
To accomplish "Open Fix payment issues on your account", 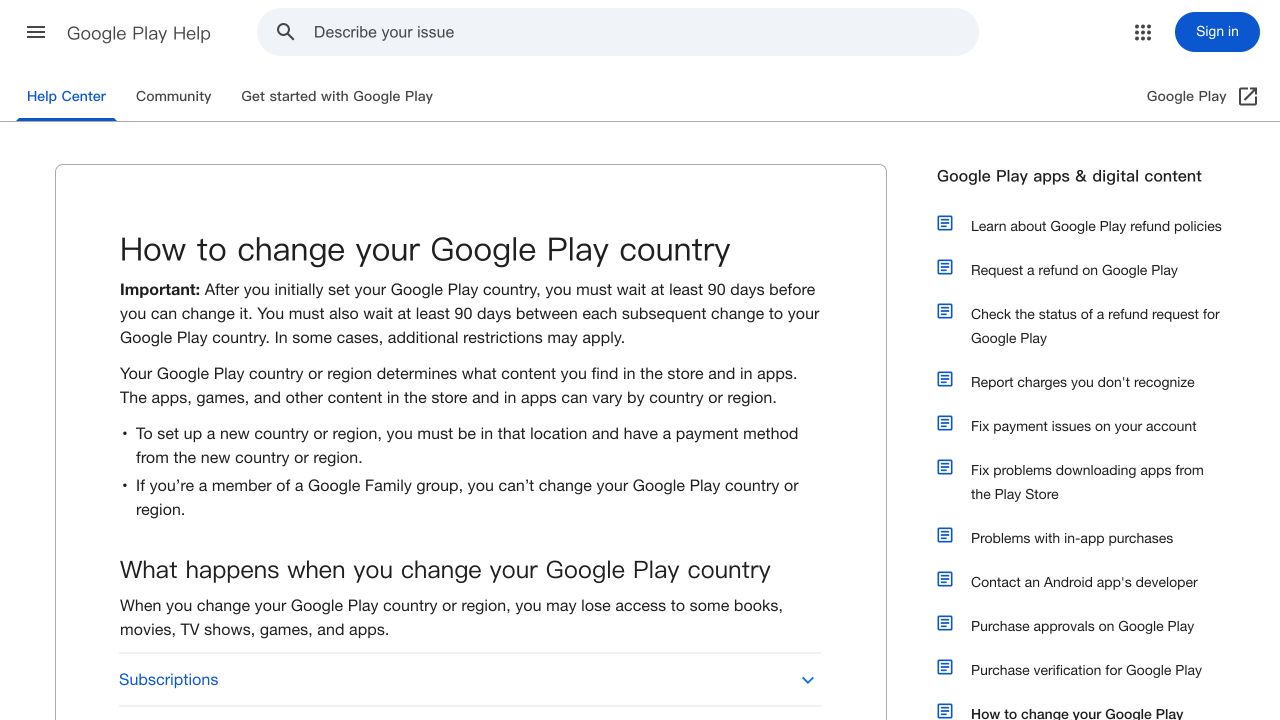I will (x=1083, y=426).
